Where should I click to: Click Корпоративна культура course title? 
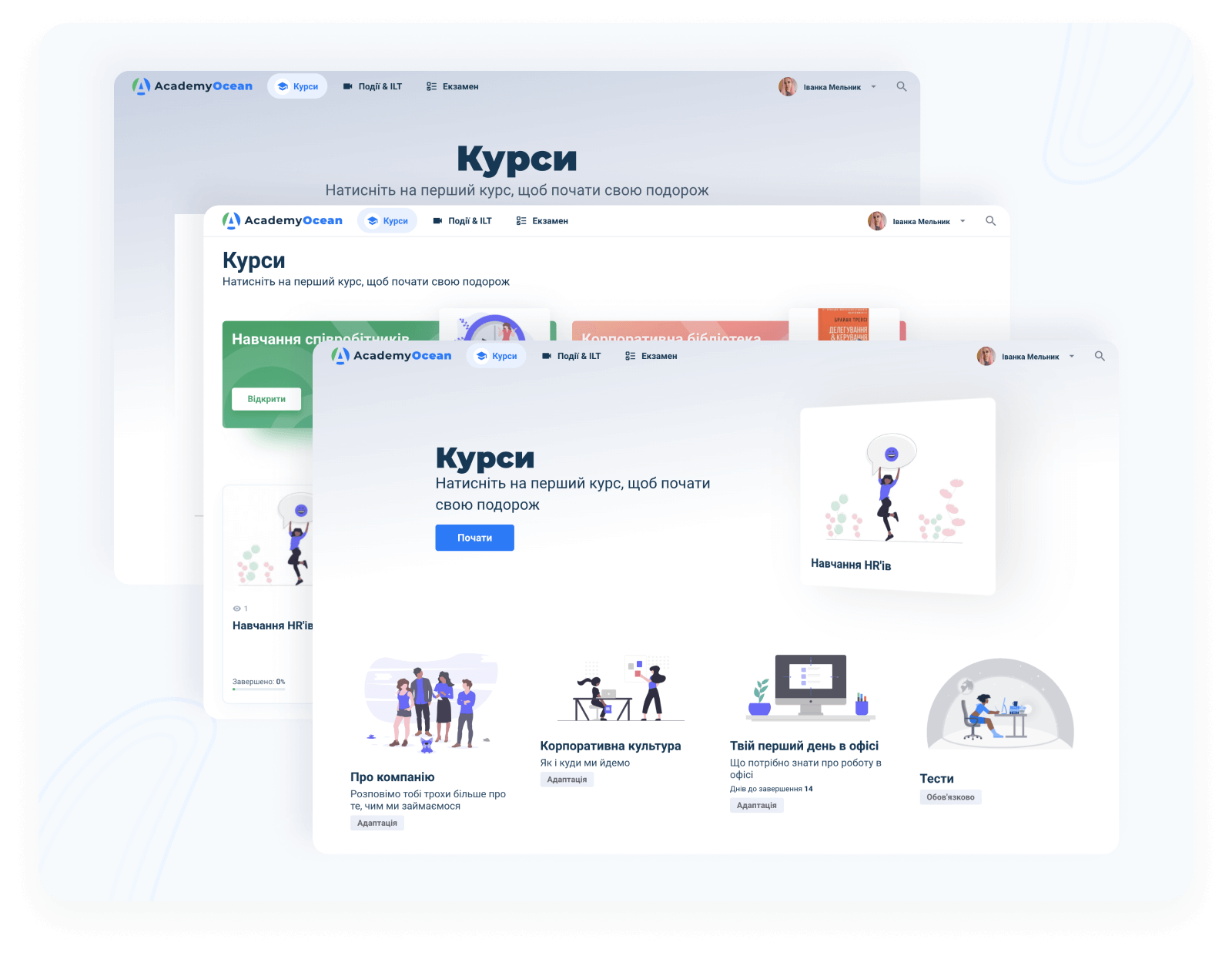[611, 746]
